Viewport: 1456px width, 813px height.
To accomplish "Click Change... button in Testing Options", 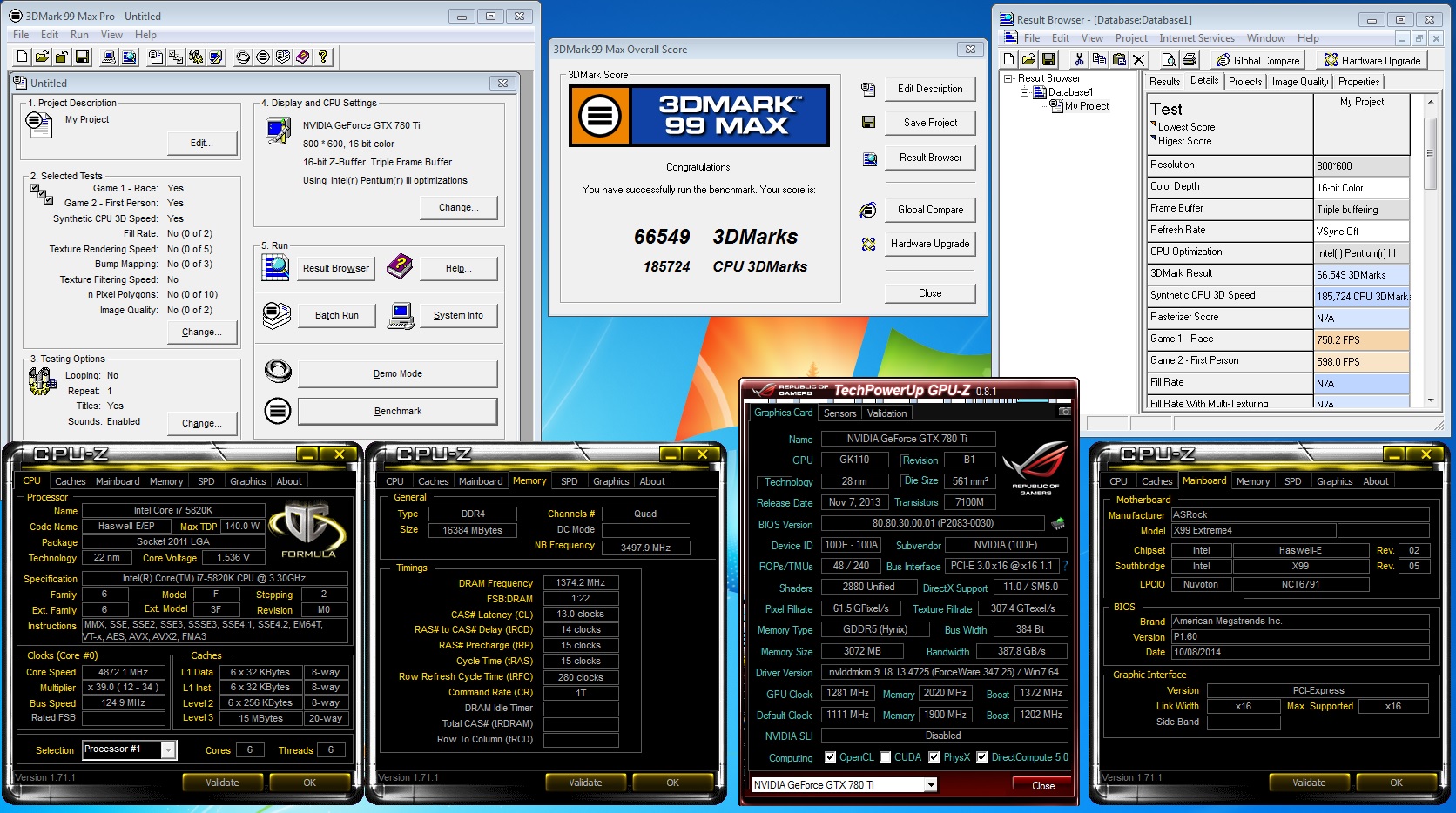I will [202, 423].
